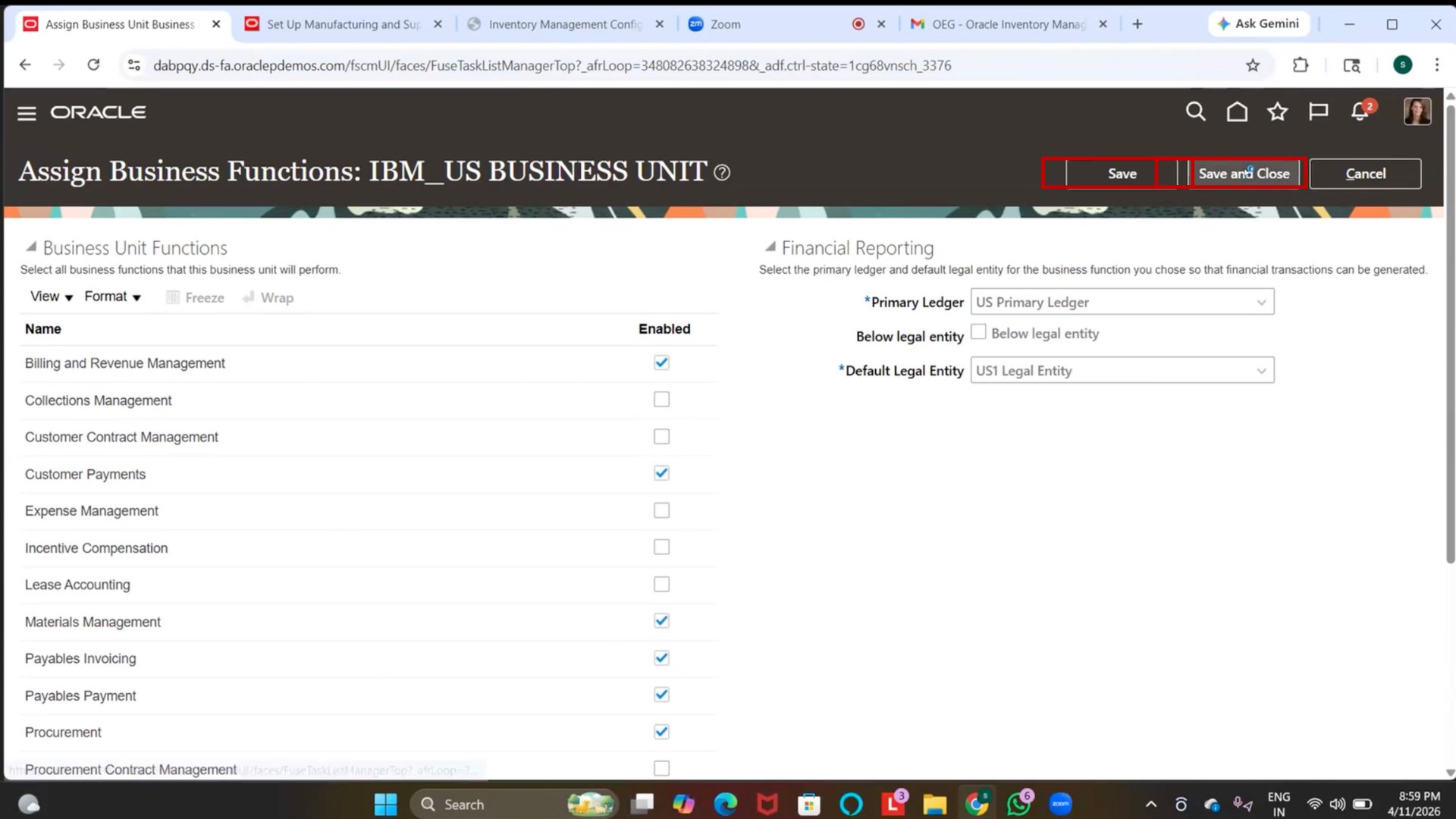
Task: Open the Oracle navigator hamburger menu
Action: 27,113
